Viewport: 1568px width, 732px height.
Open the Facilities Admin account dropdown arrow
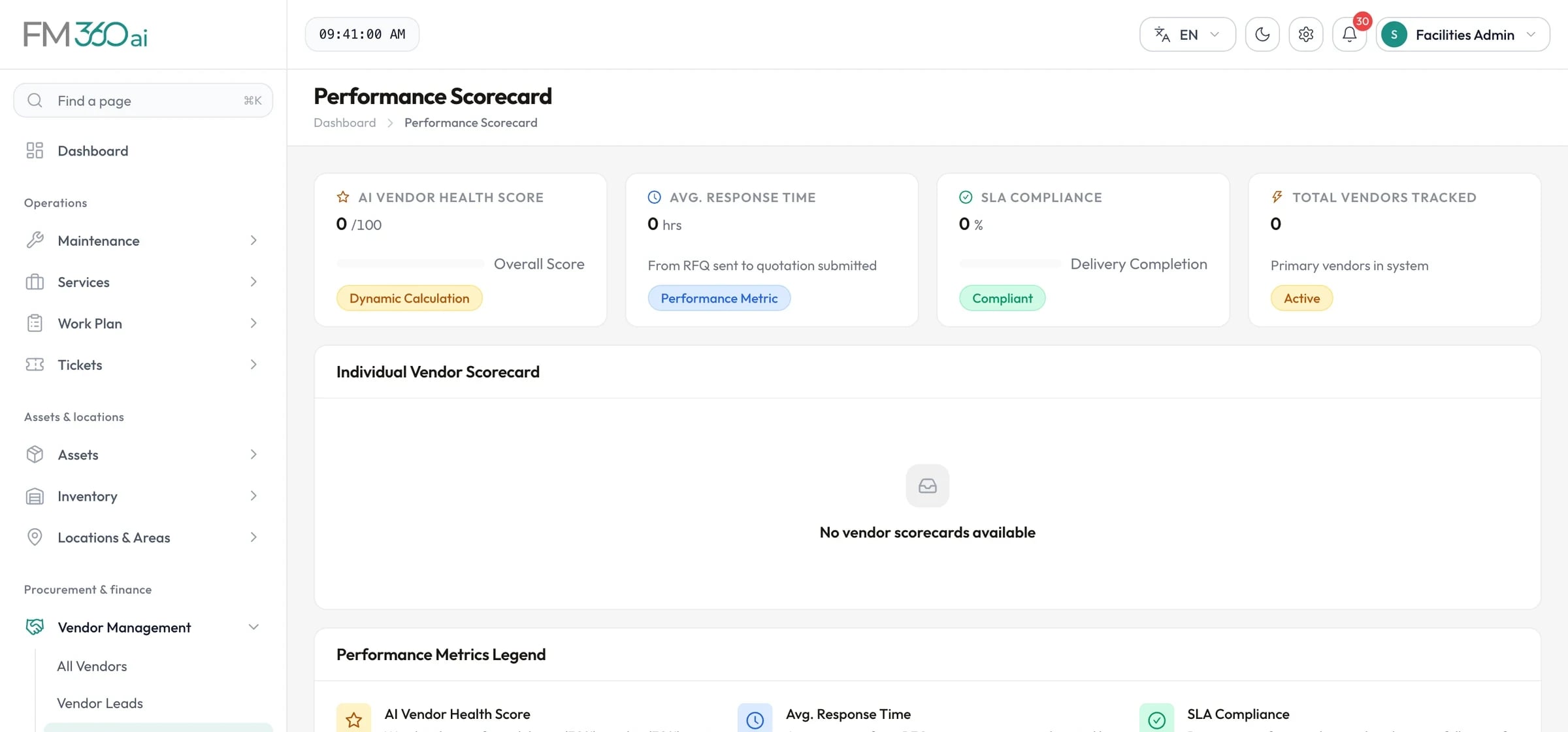pos(1531,34)
